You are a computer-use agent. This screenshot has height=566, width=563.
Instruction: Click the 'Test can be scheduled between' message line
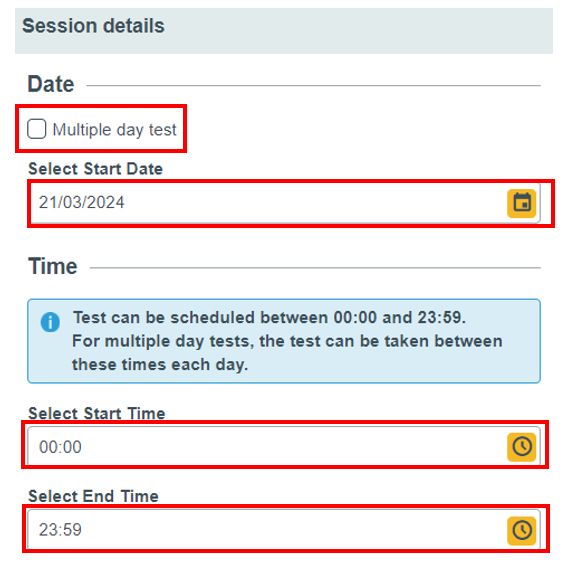coord(269,318)
